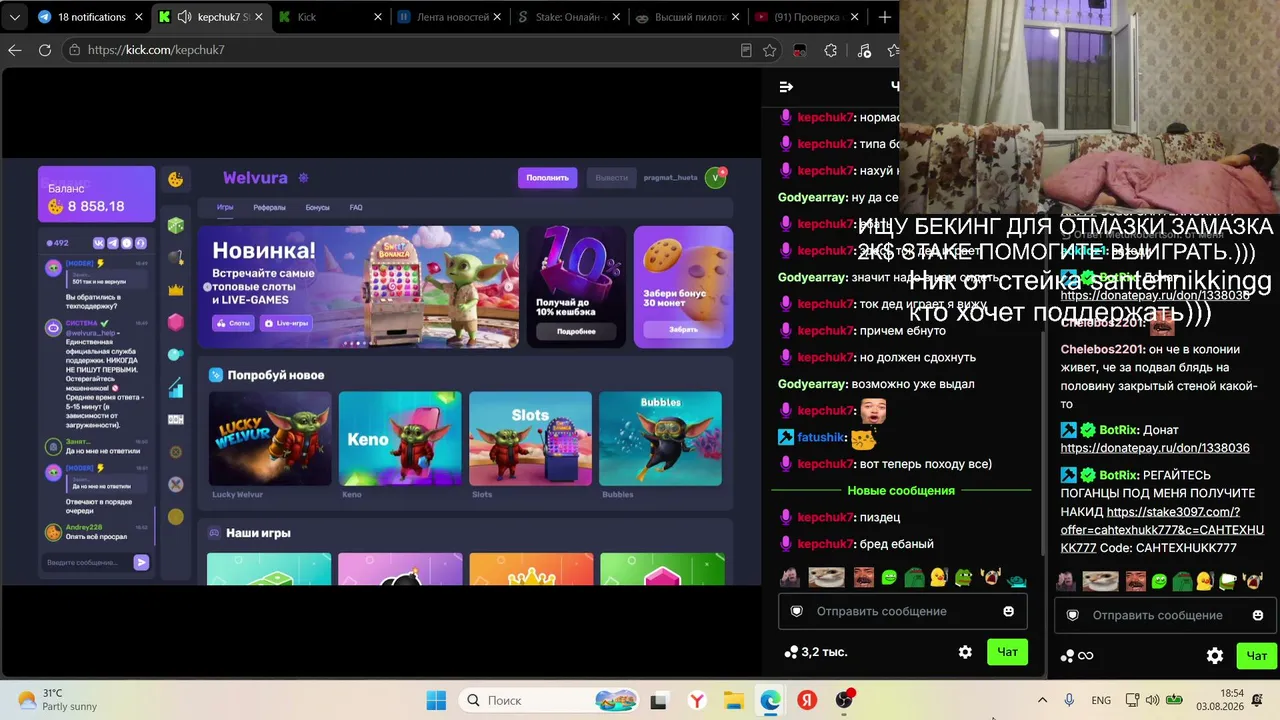Click the Слоты button on the banner
Viewport: 1280px width, 720px height.
(233, 323)
